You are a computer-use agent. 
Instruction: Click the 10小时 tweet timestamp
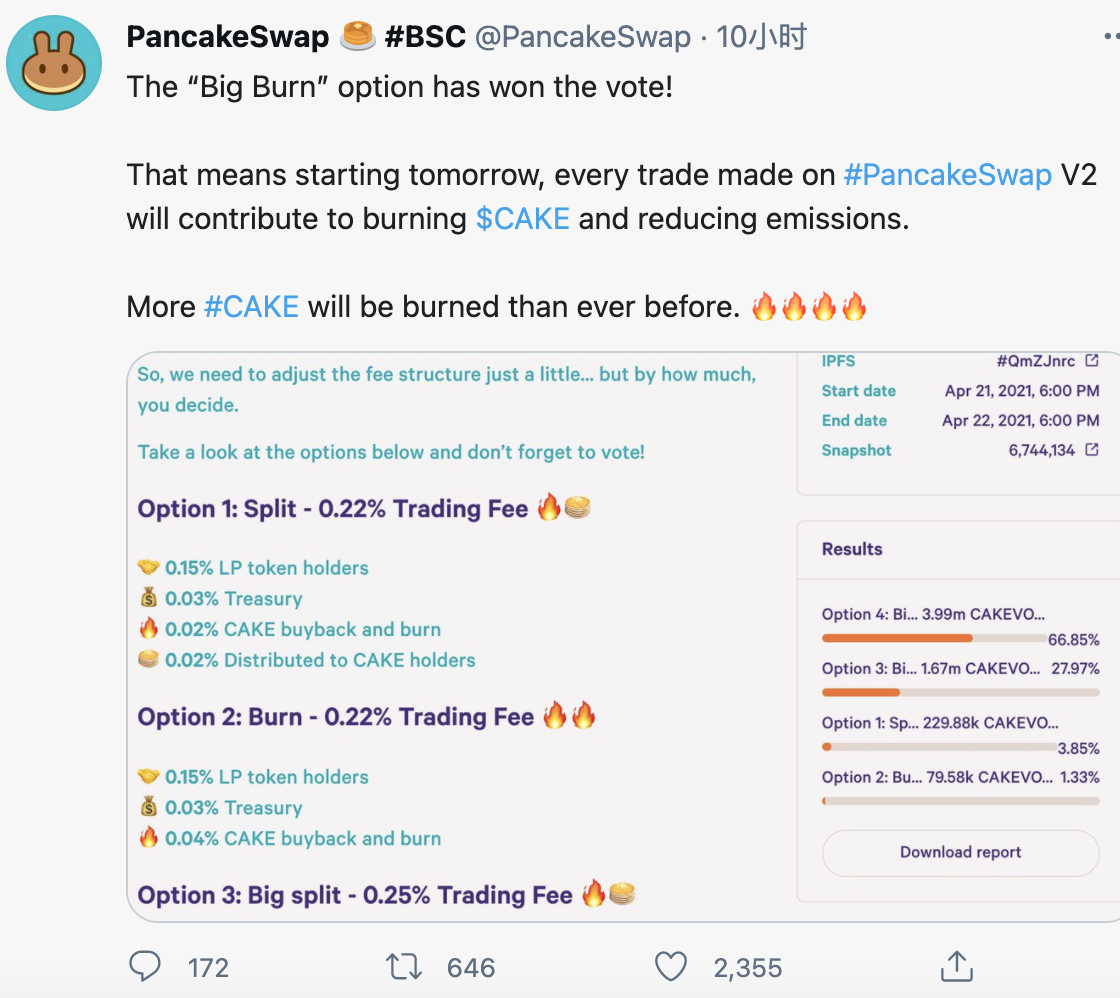(761, 36)
